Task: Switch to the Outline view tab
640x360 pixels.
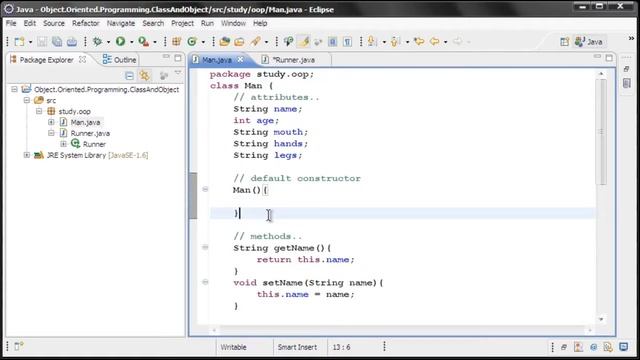Action: pyautogui.click(x=119, y=60)
